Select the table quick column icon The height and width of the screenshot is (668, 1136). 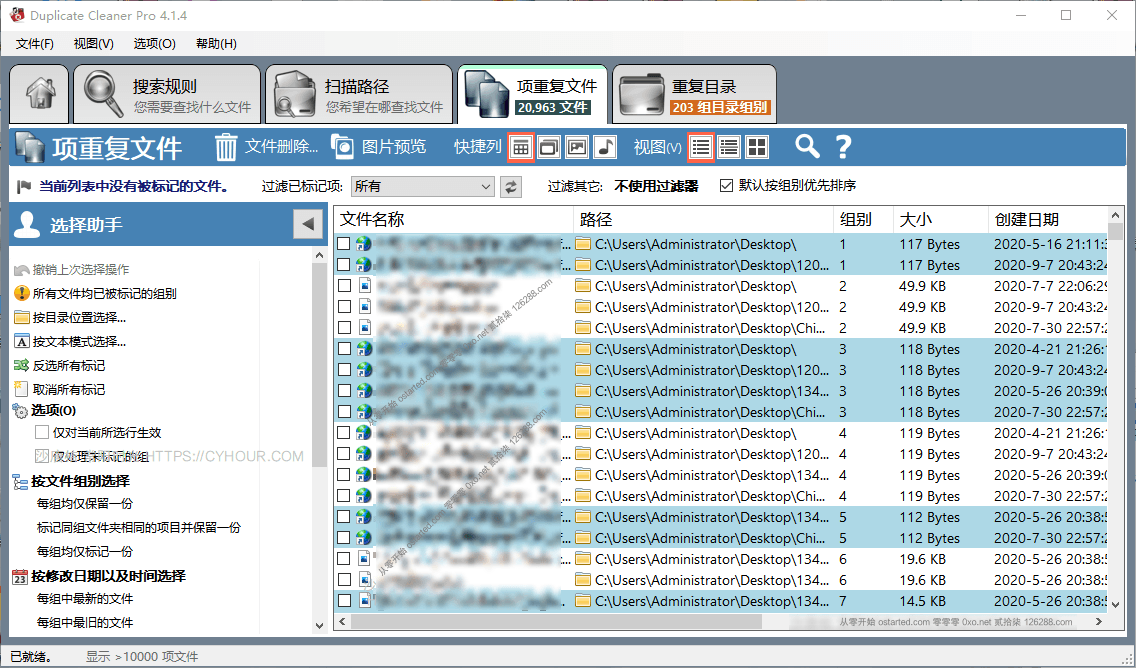520,148
